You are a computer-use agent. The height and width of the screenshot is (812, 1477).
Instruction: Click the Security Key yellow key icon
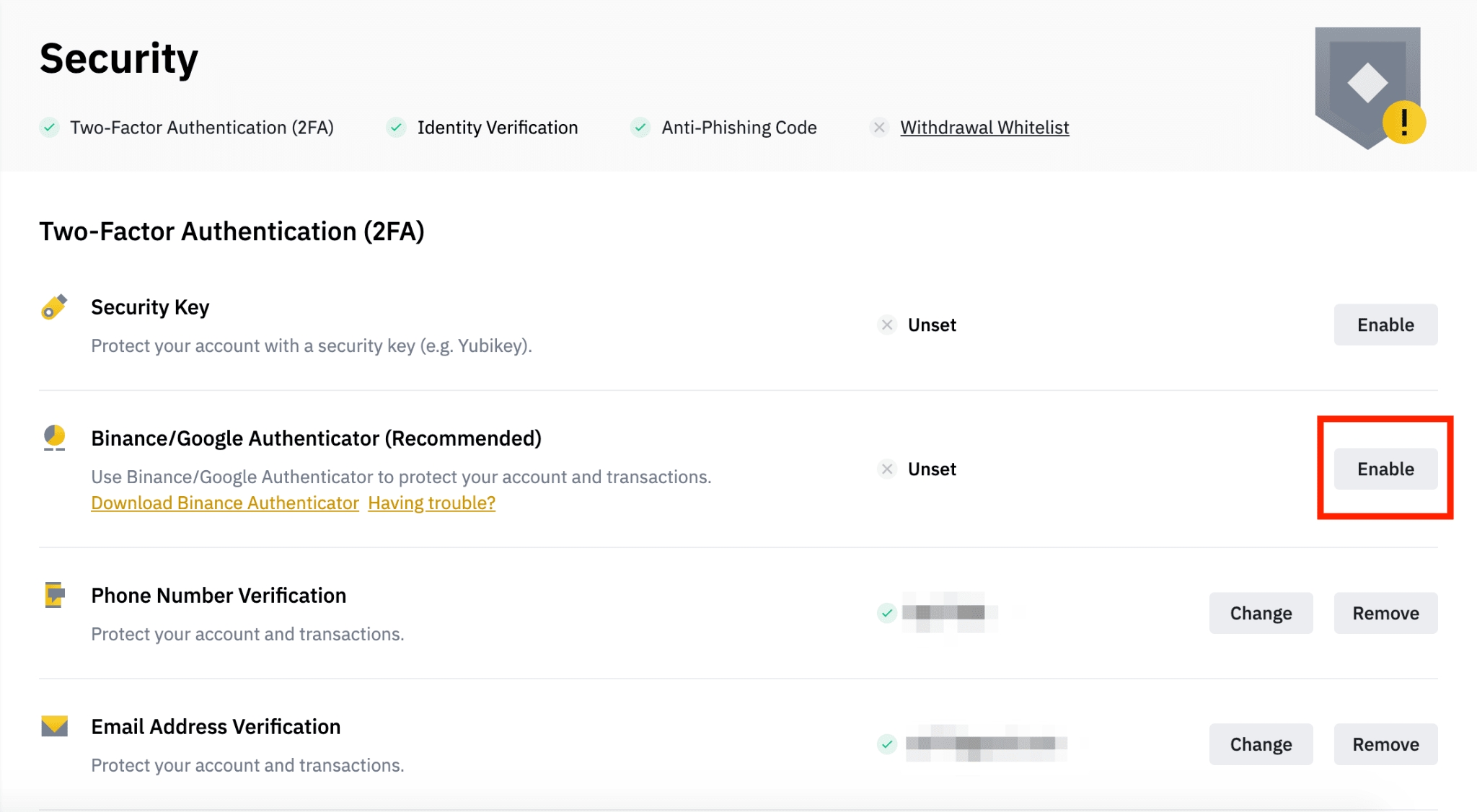click(54, 307)
